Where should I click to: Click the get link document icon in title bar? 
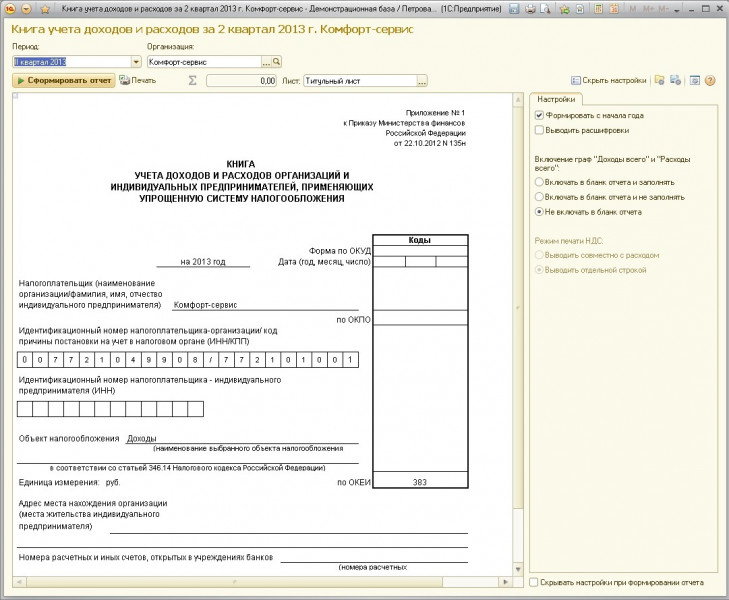[x=580, y=9]
